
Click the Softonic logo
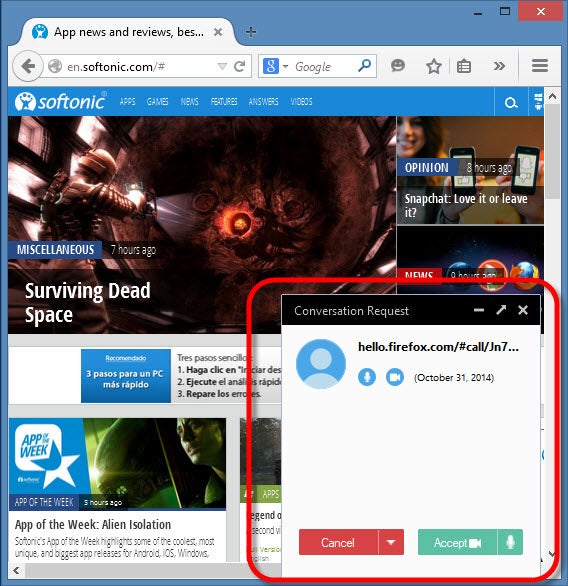pos(61,101)
